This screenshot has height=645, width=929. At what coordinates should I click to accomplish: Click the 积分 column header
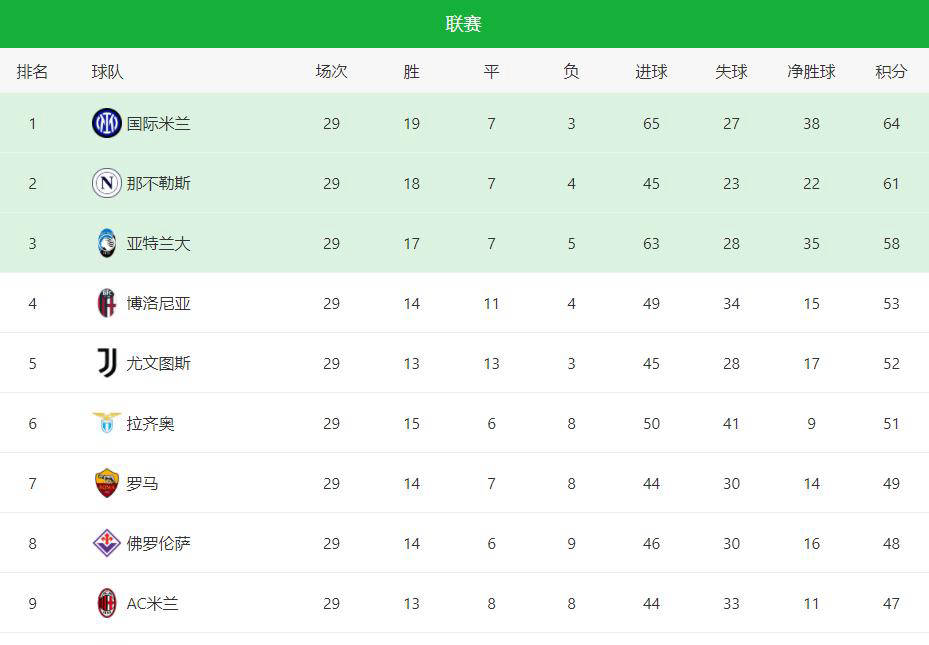click(891, 72)
